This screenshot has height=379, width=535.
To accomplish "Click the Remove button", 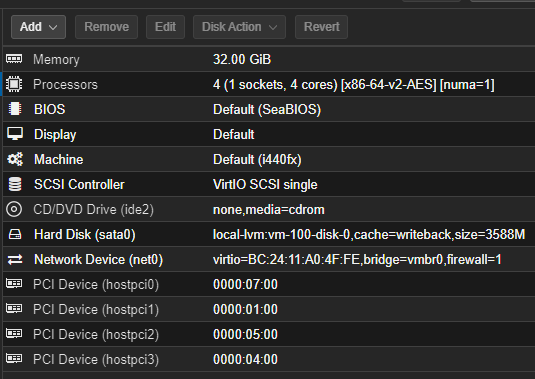I will coord(106,27).
